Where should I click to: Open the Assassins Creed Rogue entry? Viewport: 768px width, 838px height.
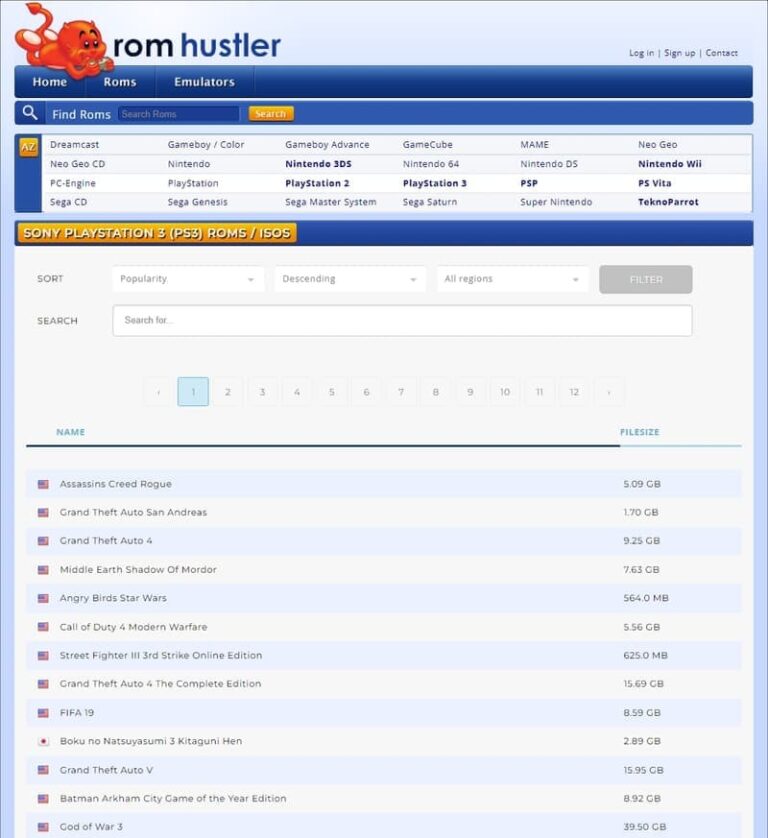(x=115, y=484)
